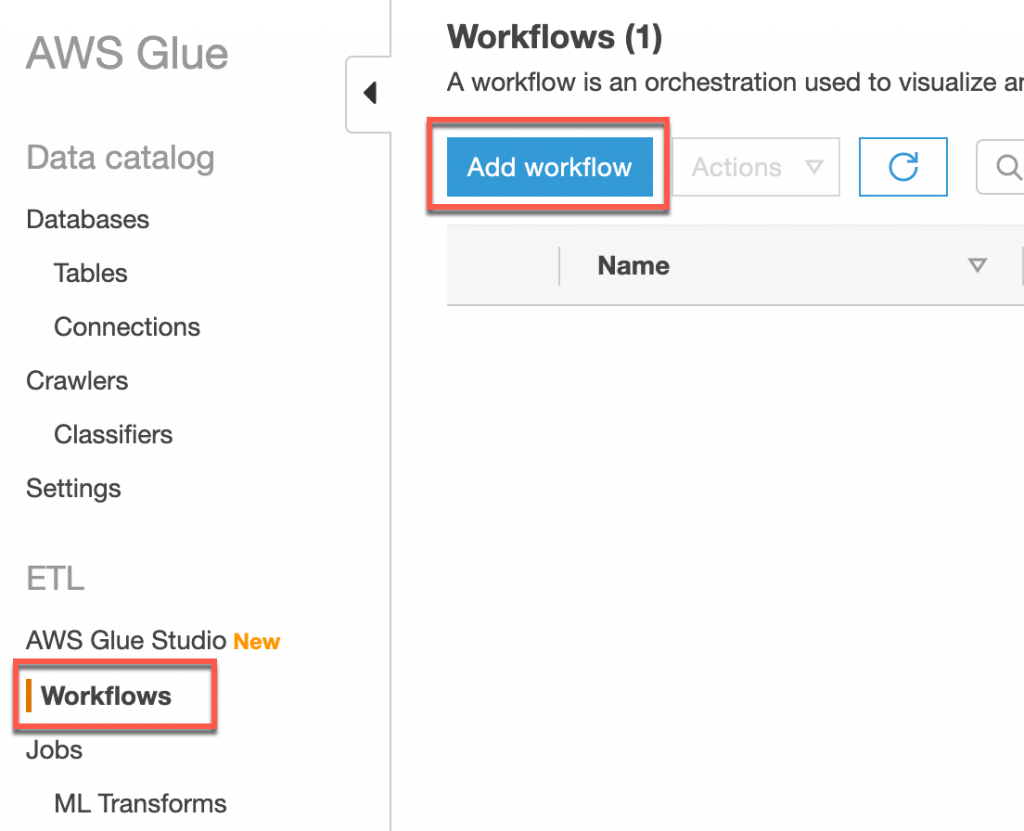Click the Add workflow button

tap(549, 167)
